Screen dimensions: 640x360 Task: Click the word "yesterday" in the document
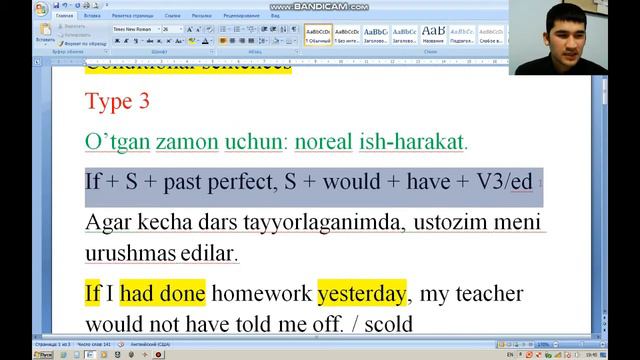362,293
